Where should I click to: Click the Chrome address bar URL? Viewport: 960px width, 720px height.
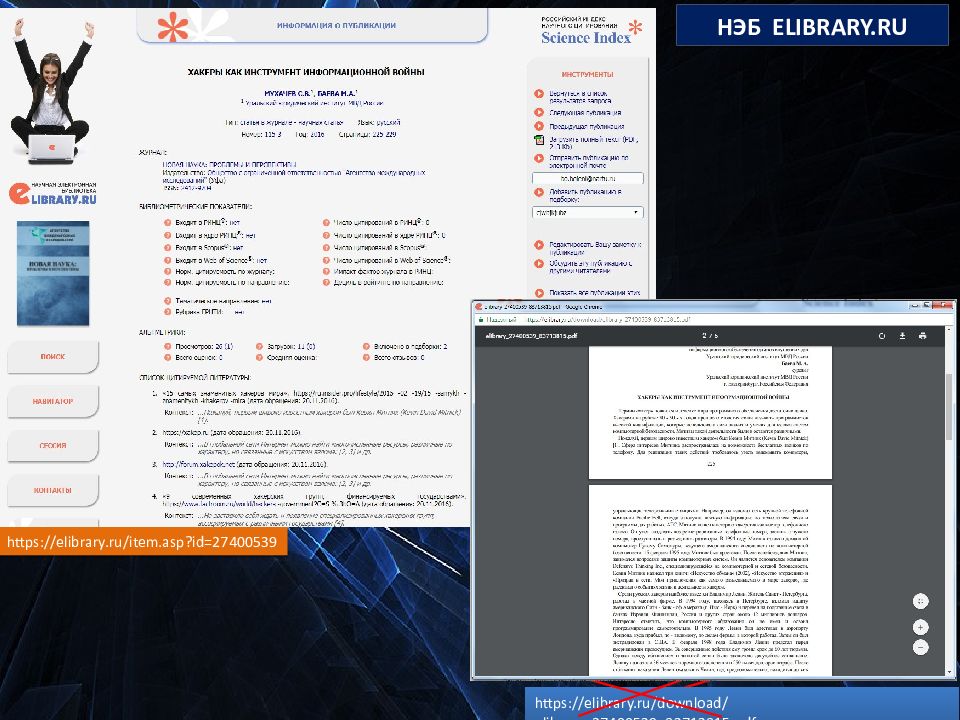pos(609,320)
